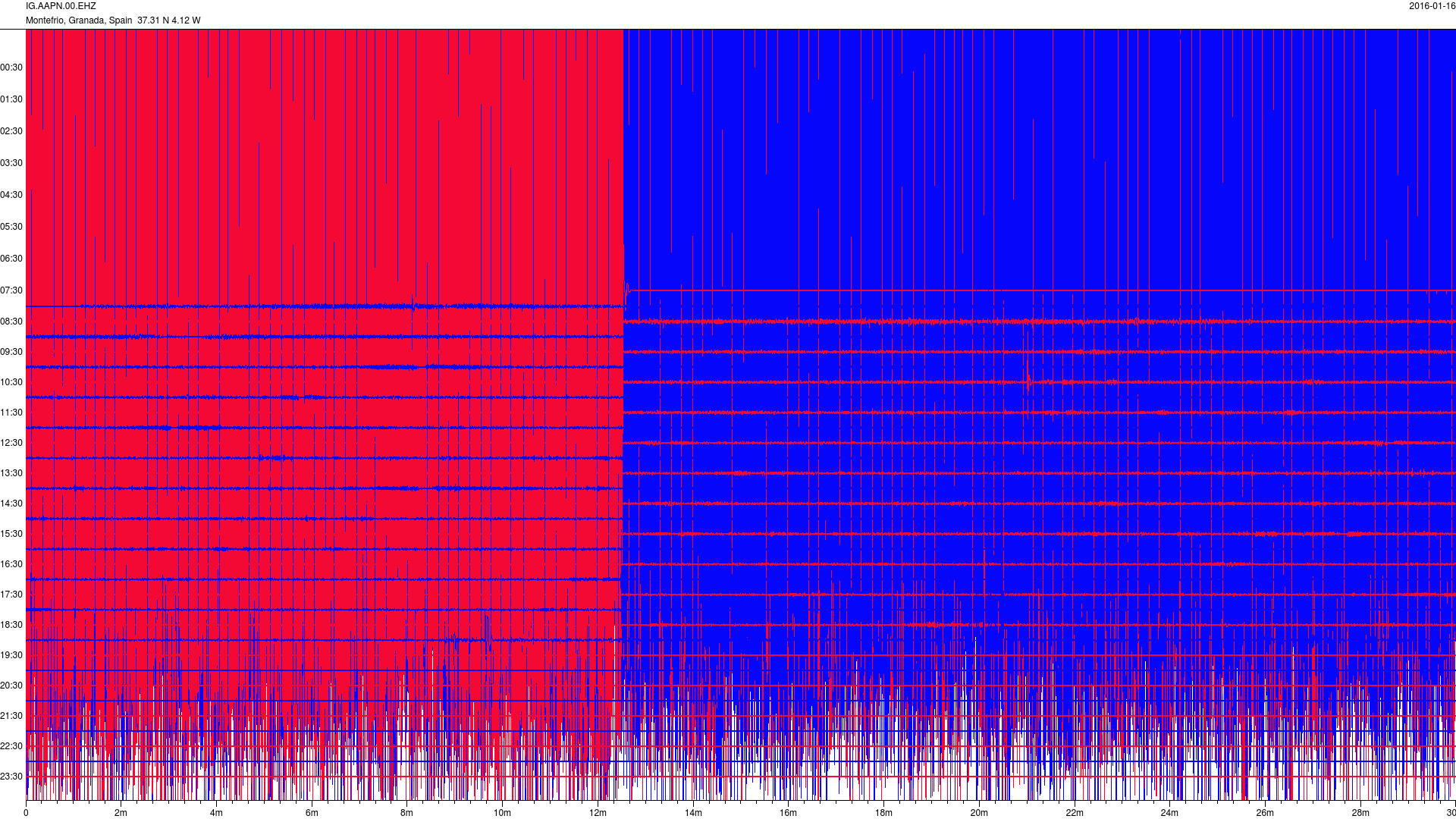Click the date label 2016-01-16

(1432, 6)
